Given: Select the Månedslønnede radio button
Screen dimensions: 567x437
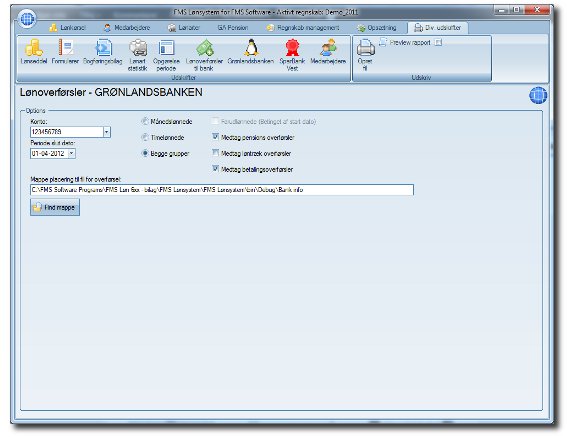Looking at the screenshot, I should [145, 122].
